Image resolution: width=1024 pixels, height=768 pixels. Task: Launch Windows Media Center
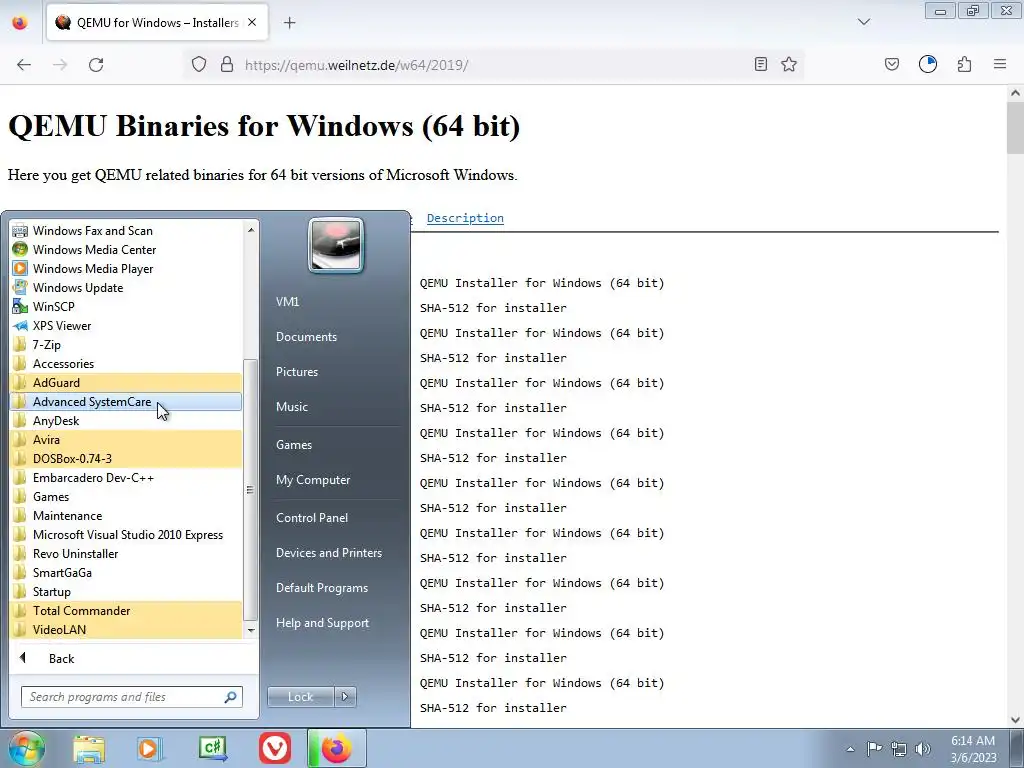coord(126,249)
